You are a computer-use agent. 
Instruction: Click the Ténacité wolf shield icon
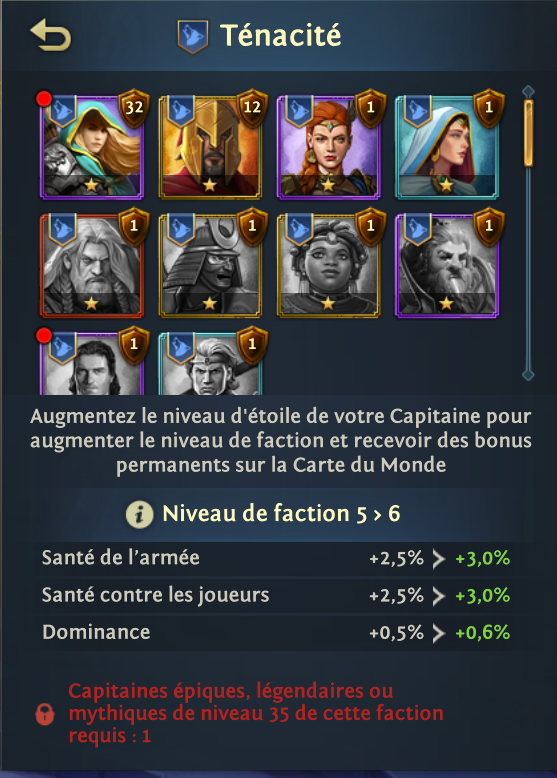click(192, 36)
